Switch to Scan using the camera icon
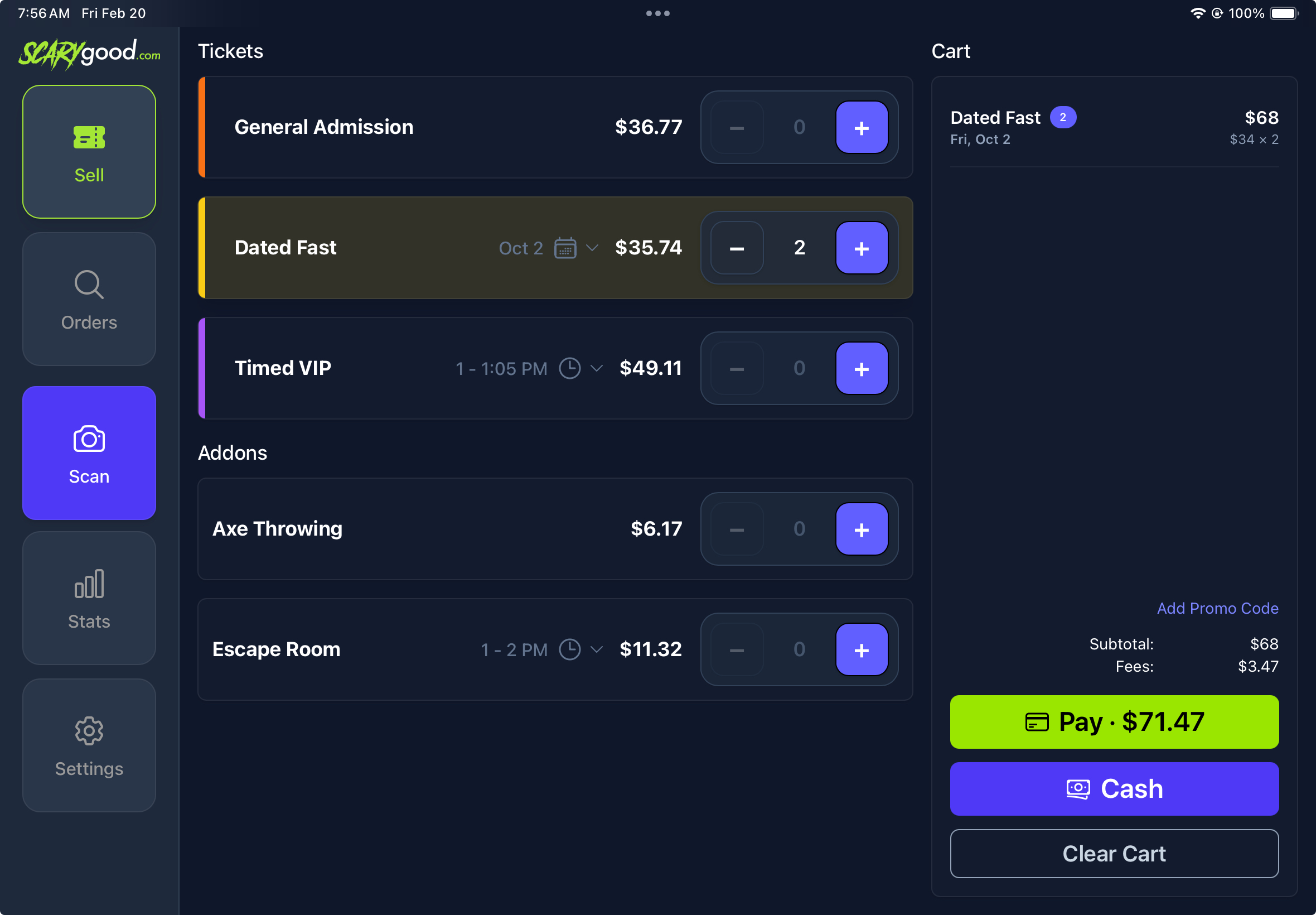The height and width of the screenshot is (915, 1316). click(x=89, y=439)
